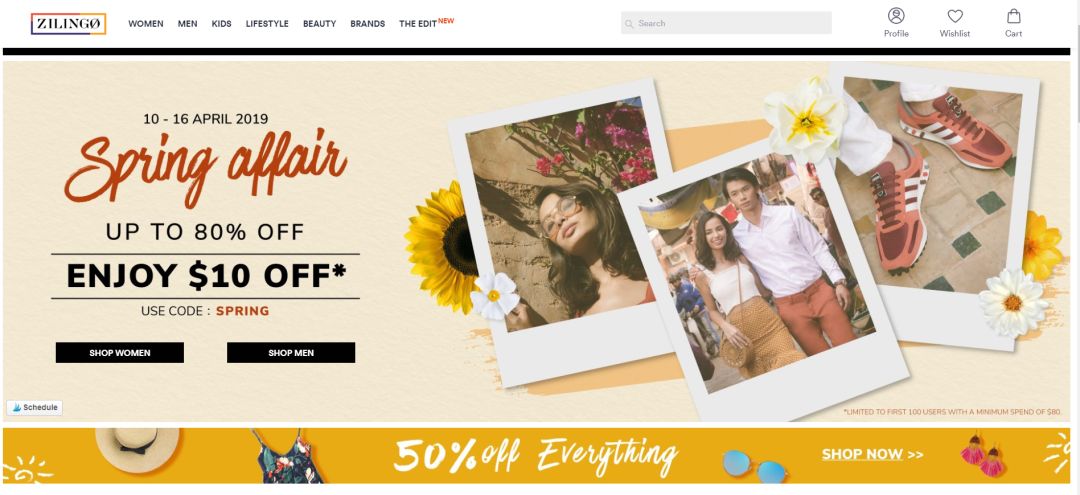Image resolution: width=1080 pixels, height=495 pixels.
Task: Open the LIFESTYLE menu
Action: (x=267, y=23)
